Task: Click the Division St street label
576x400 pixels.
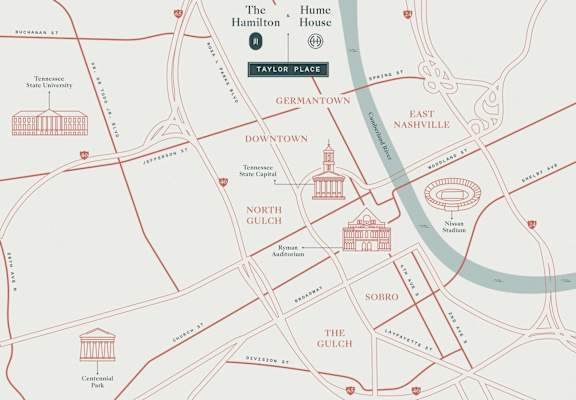Action: (267, 360)
